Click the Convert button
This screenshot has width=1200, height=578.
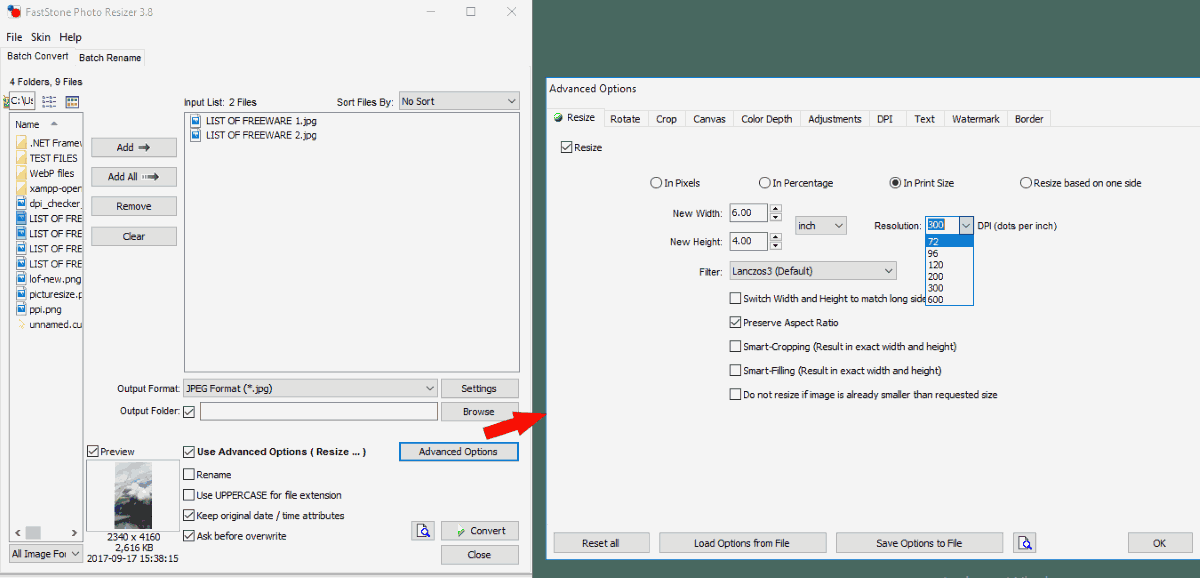480,531
